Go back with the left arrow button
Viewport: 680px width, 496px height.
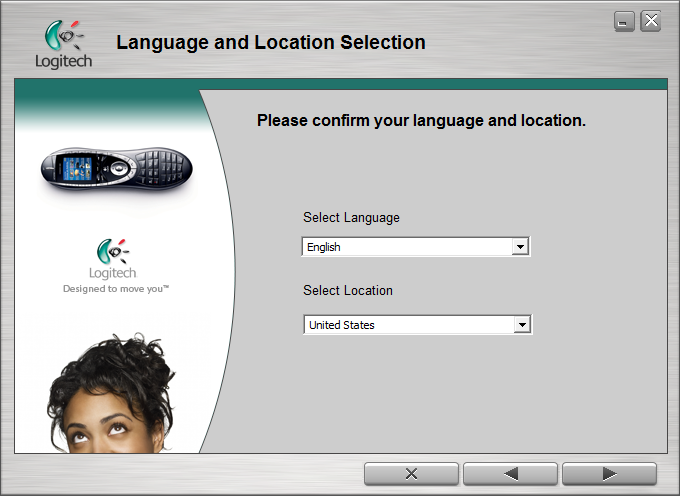(x=510, y=474)
